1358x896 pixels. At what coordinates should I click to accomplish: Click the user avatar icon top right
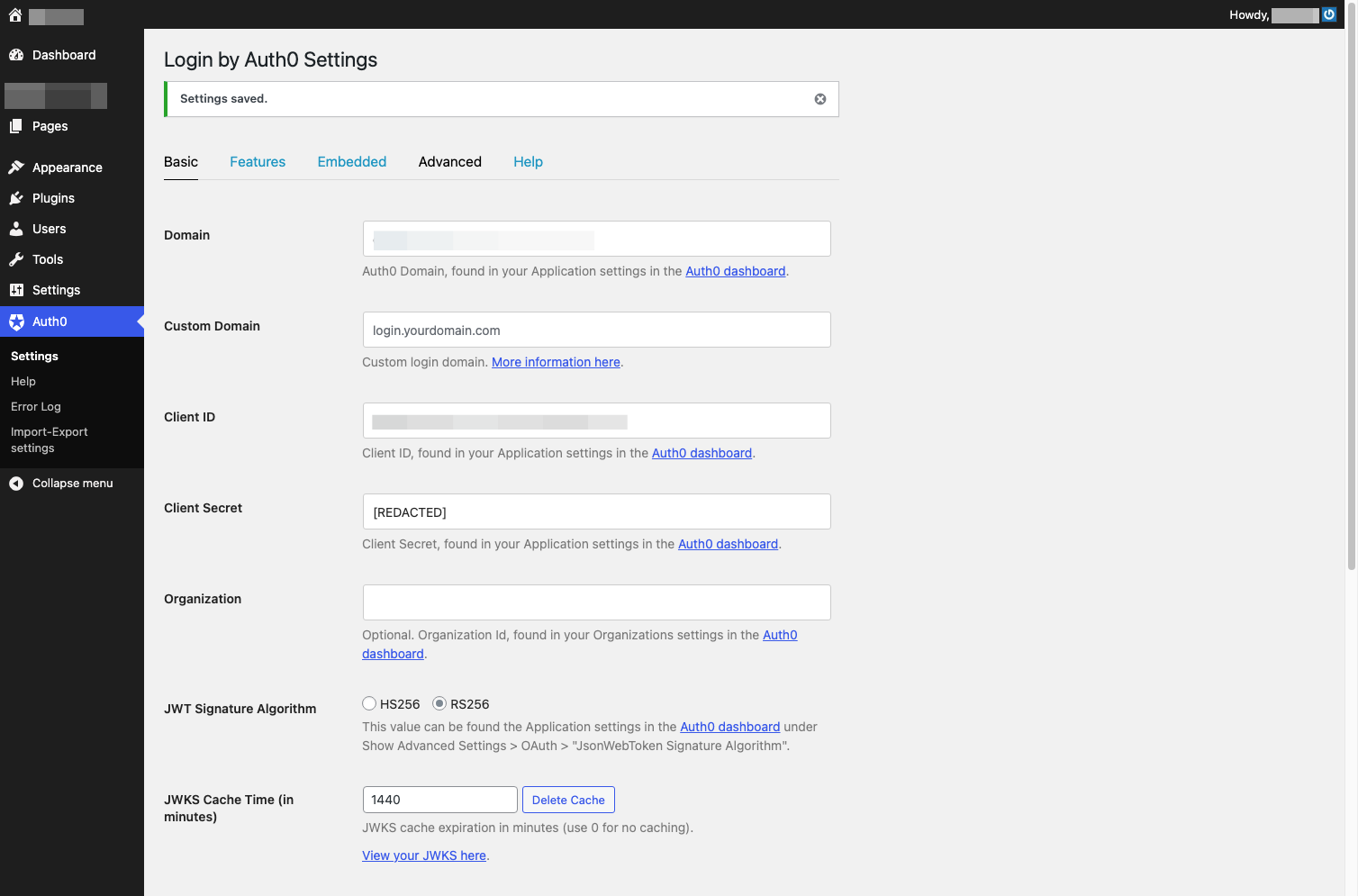pyautogui.click(x=1329, y=14)
